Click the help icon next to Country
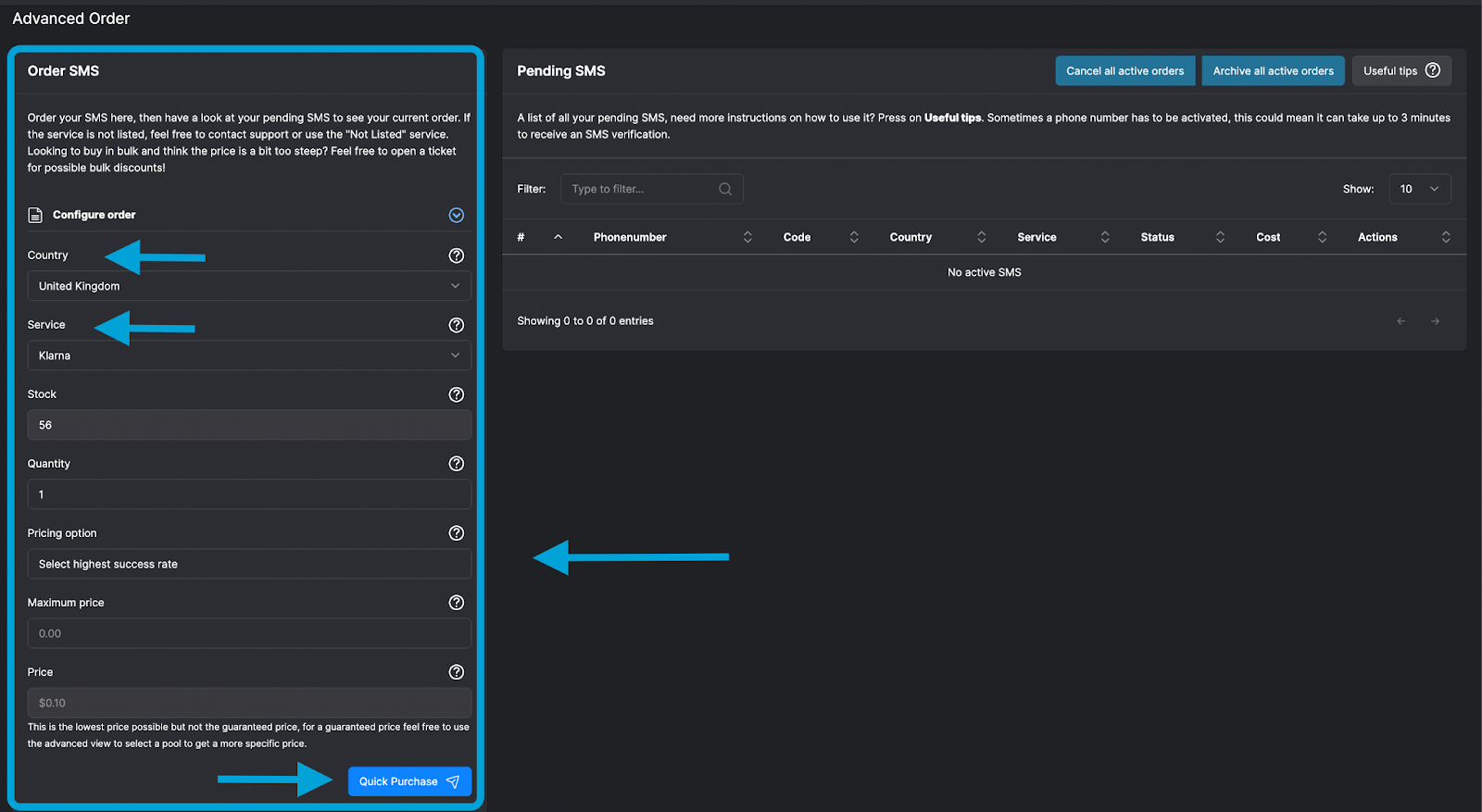This screenshot has width=1482, height=812. [456, 256]
